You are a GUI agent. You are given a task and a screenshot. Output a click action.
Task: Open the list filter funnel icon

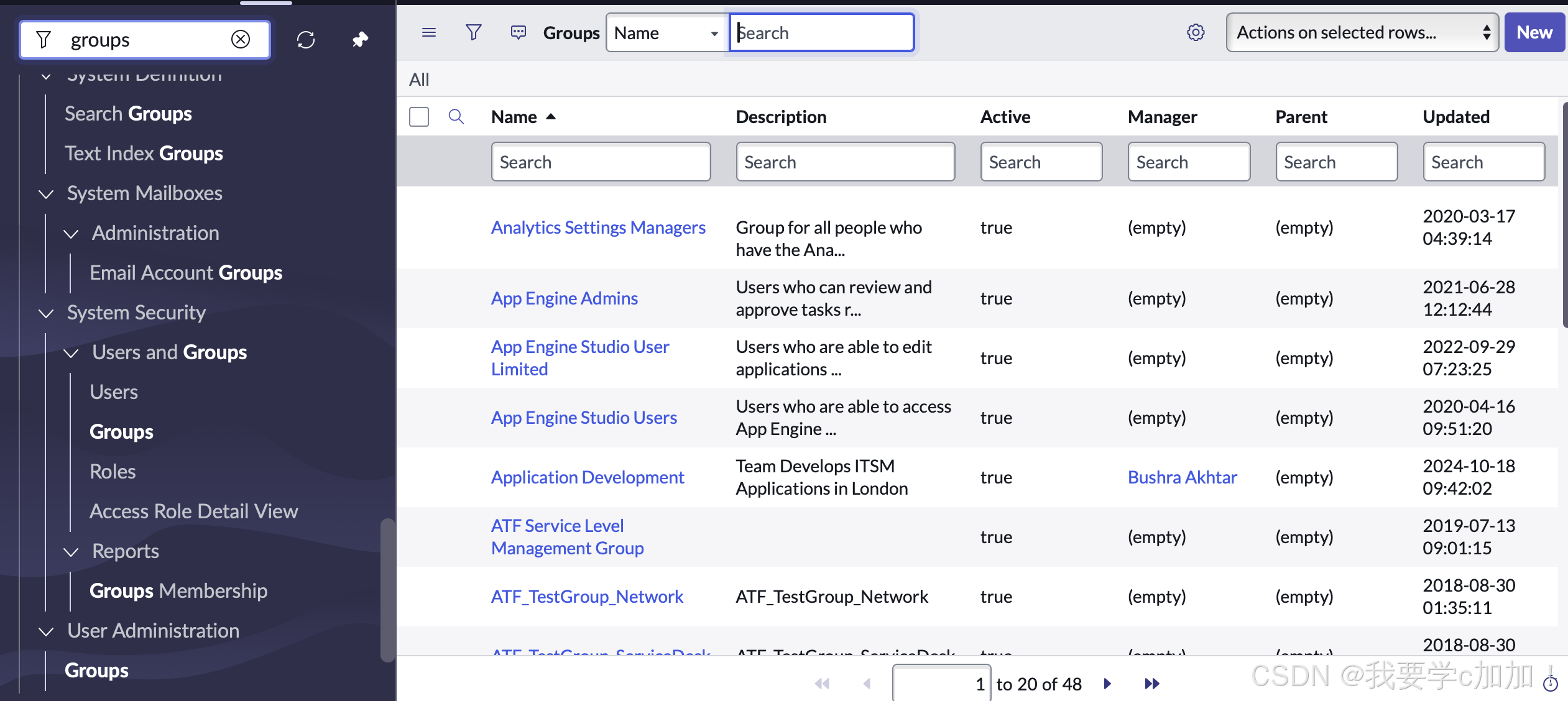coord(474,32)
